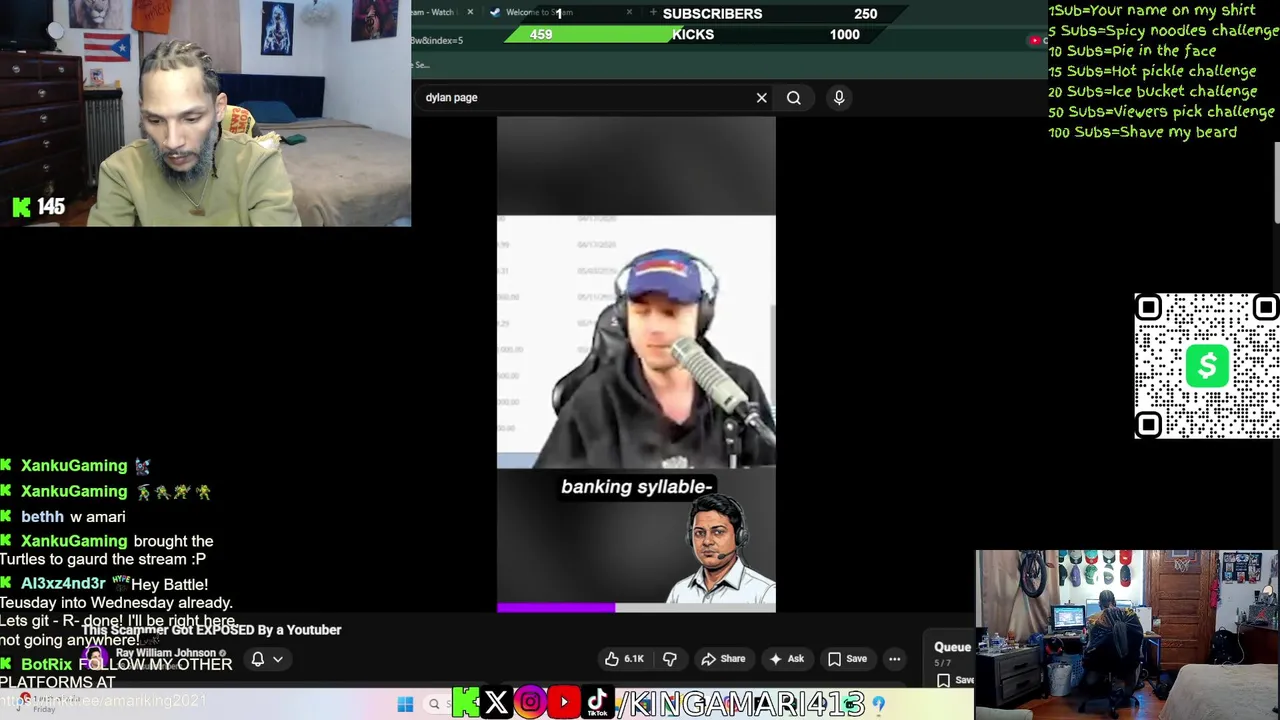Start voice search with microphone icon
Viewport: 1280px width, 720px height.
(839, 98)
